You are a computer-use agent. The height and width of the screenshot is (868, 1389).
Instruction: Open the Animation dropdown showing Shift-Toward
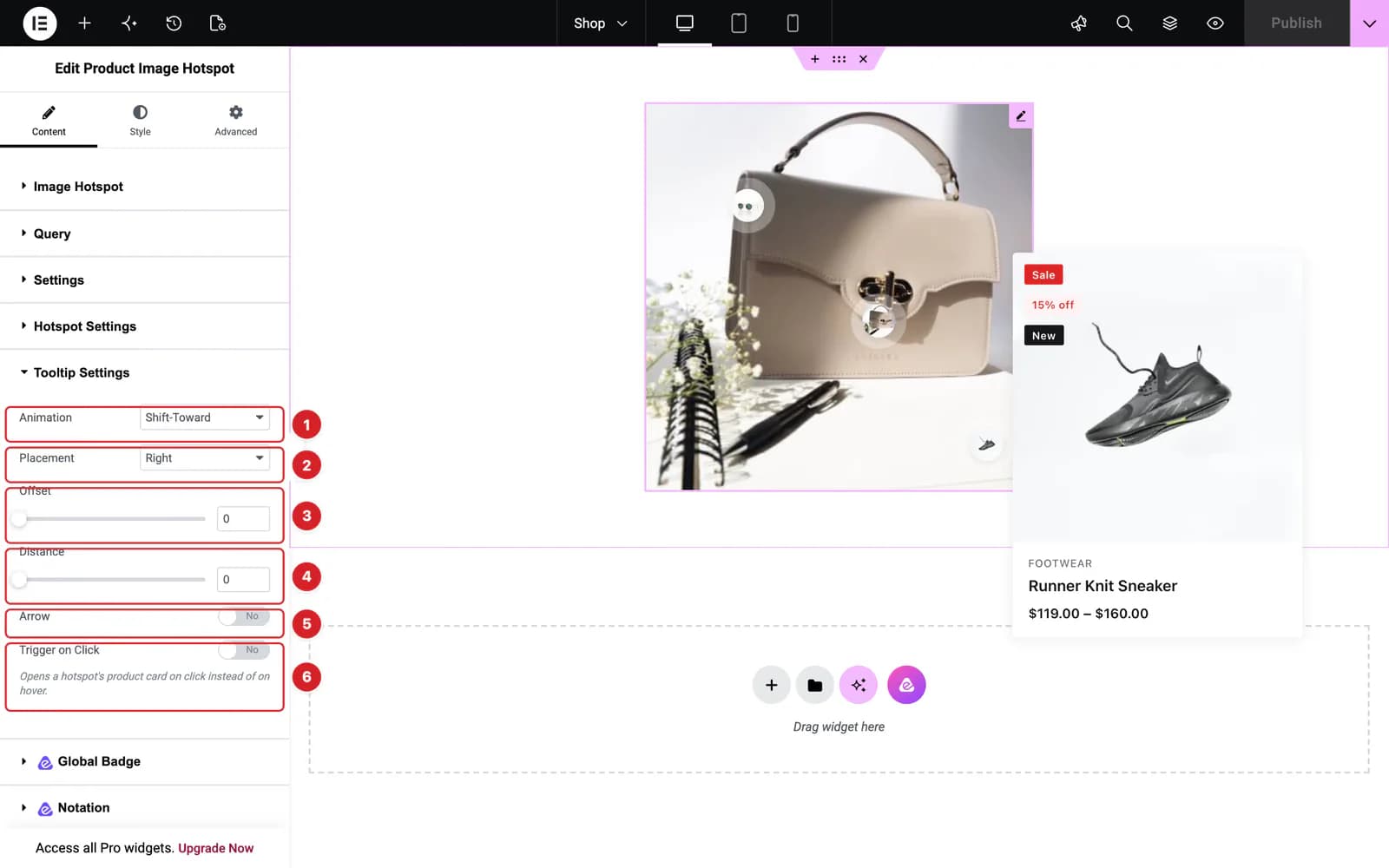pos(205,418)
